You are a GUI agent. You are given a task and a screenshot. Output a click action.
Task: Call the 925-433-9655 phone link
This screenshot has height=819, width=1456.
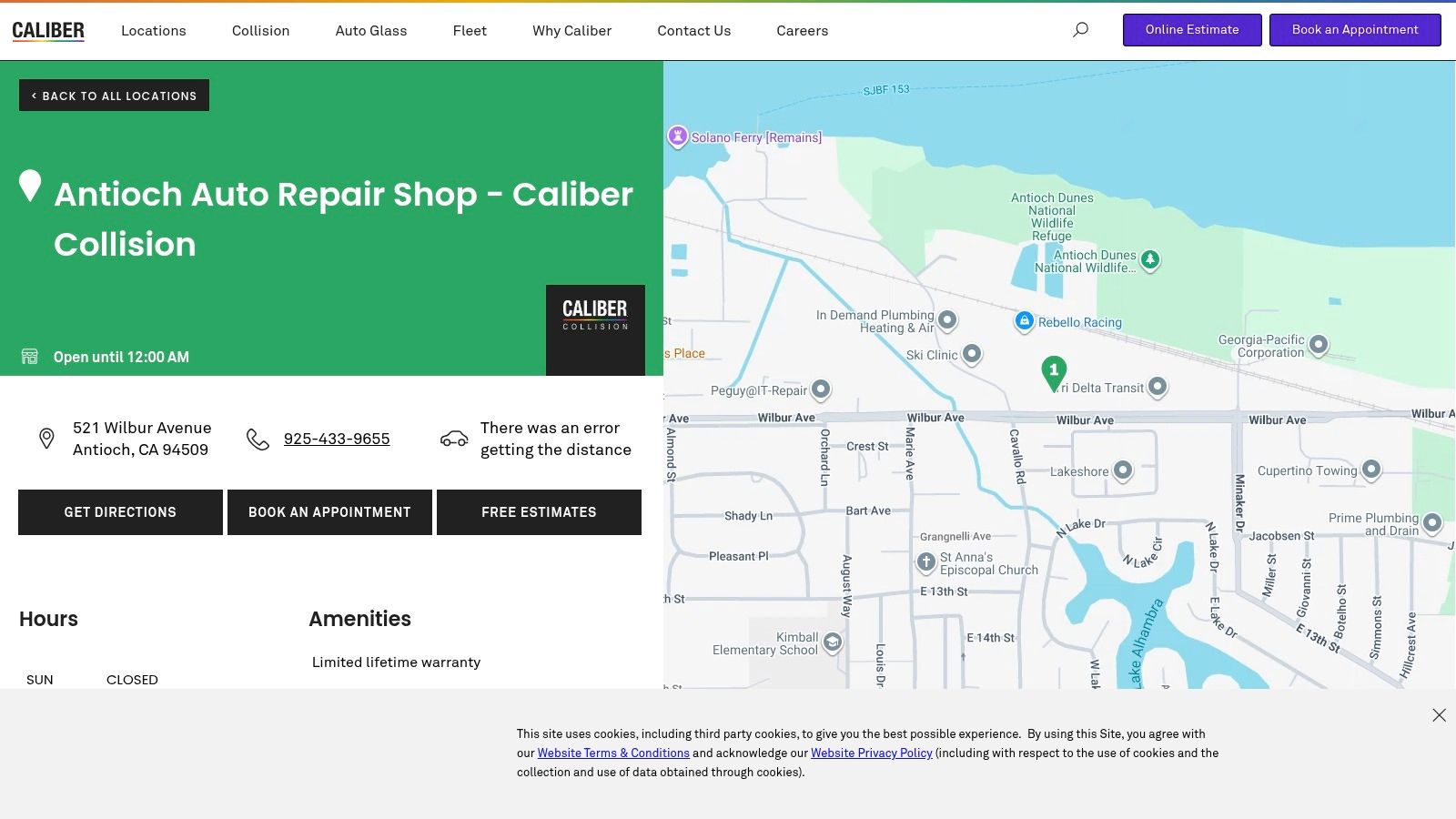[337, 439]
